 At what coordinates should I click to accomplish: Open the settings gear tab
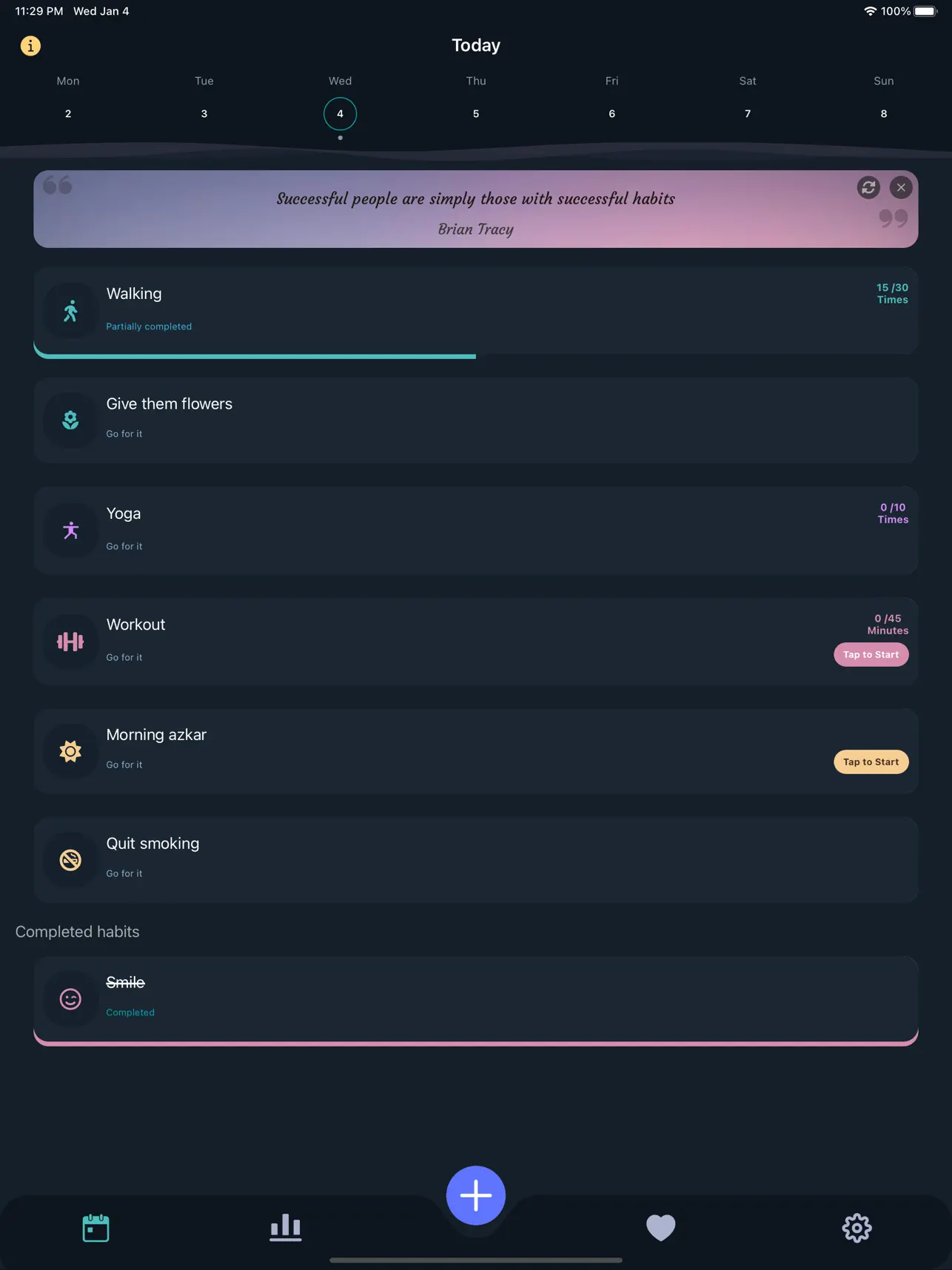(857, 1228)
